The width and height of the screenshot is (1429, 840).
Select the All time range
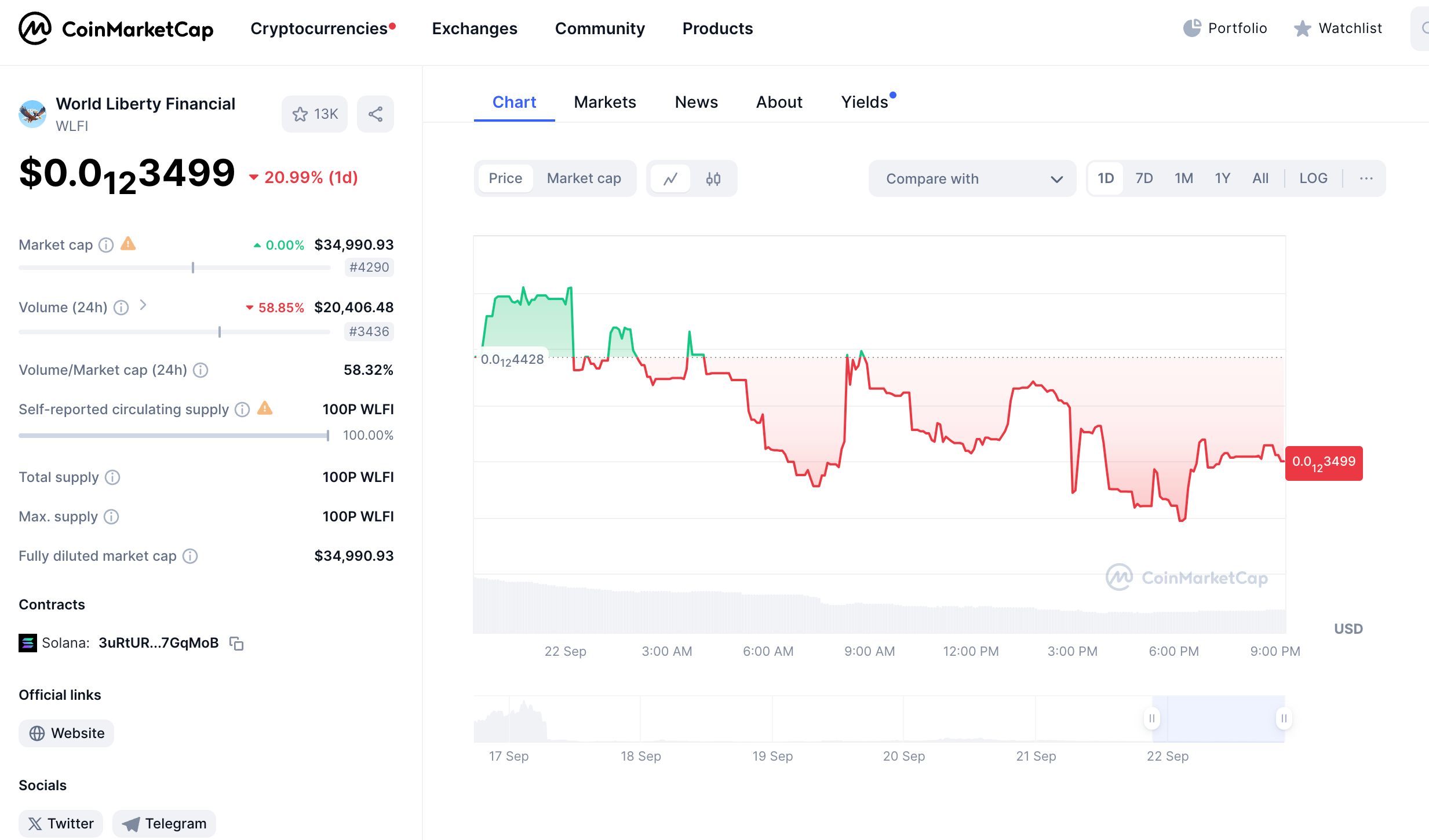coord(1260,178)
